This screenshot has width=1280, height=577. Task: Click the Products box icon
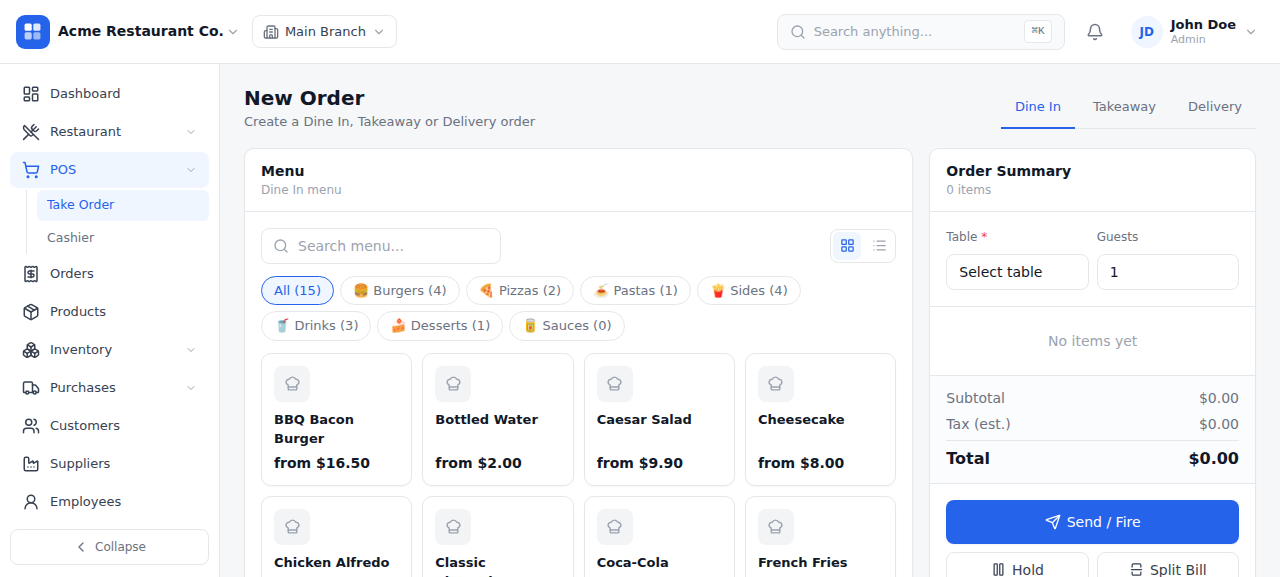pos(31,312)
